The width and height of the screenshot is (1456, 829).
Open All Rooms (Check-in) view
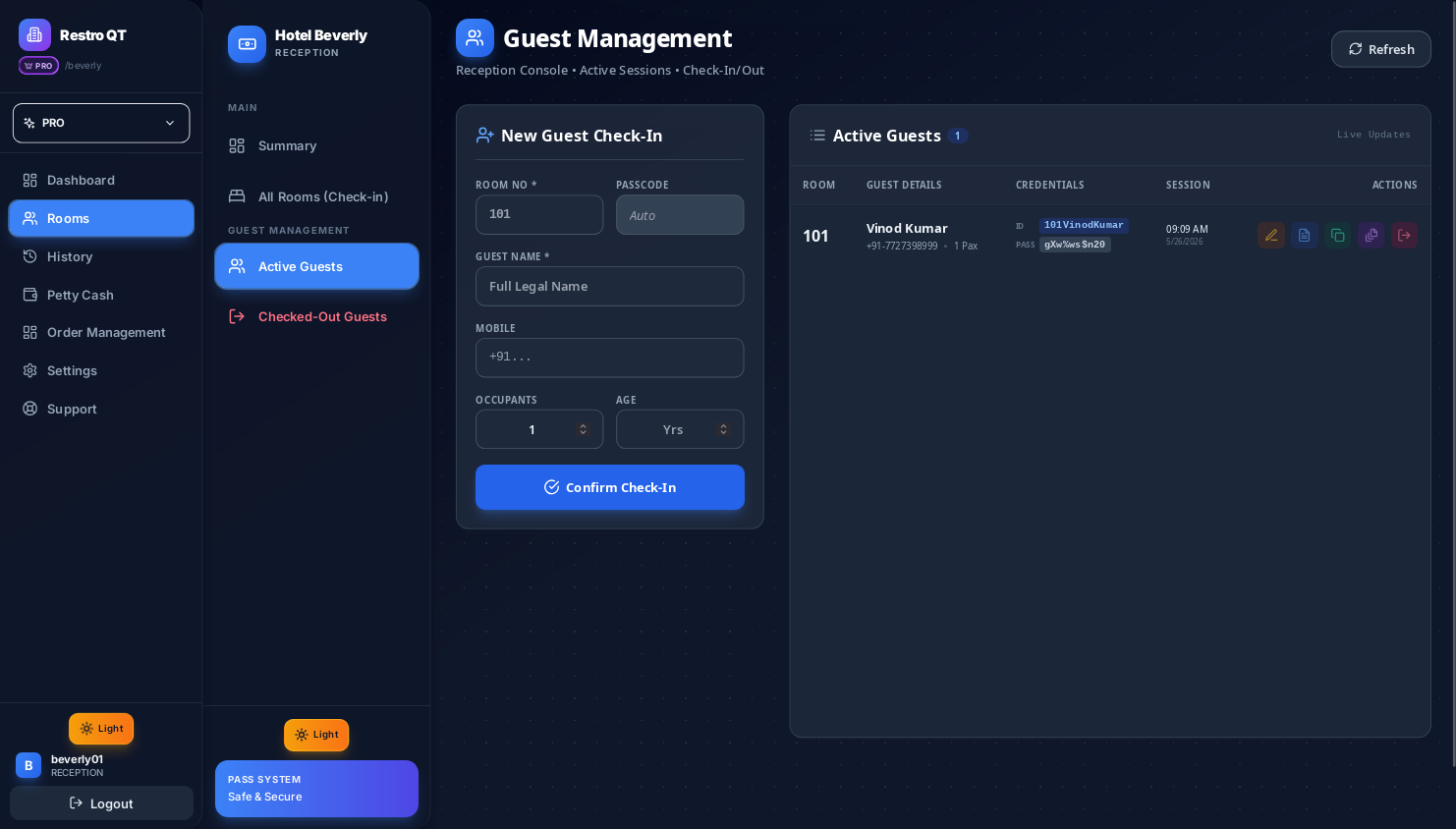[316, 196]
